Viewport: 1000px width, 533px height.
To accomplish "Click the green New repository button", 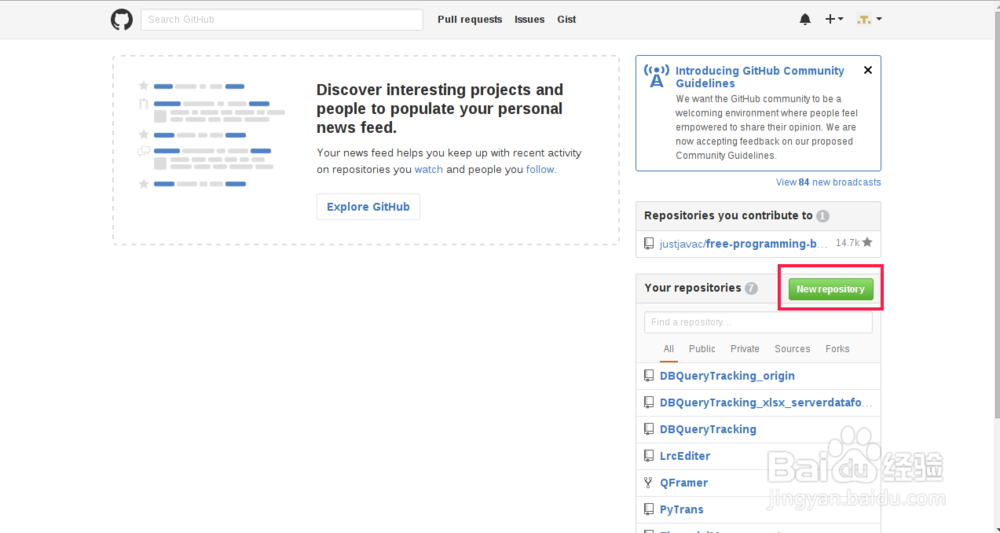I will coord(831,289).
